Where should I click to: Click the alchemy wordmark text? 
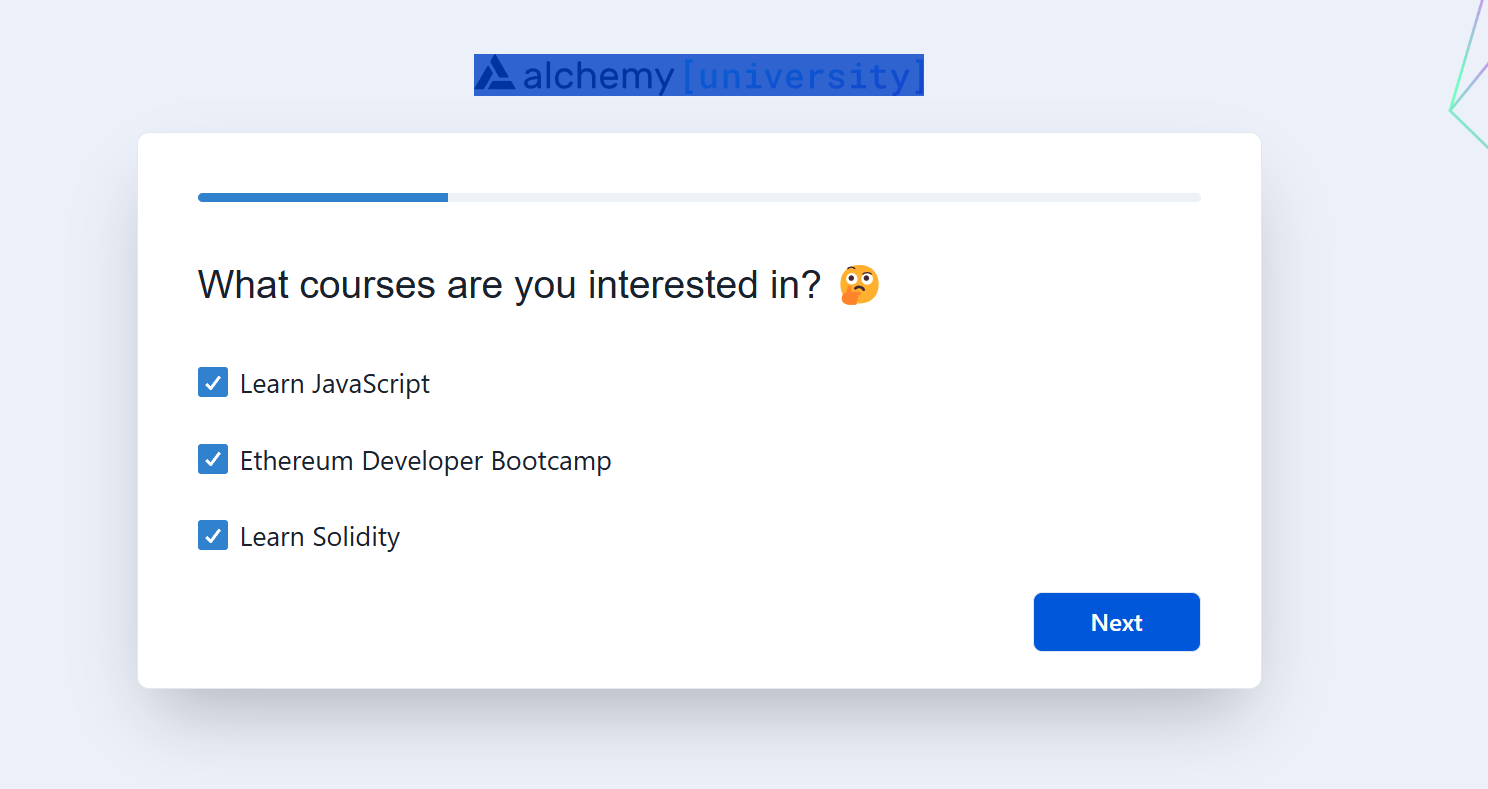click(598, 76)
